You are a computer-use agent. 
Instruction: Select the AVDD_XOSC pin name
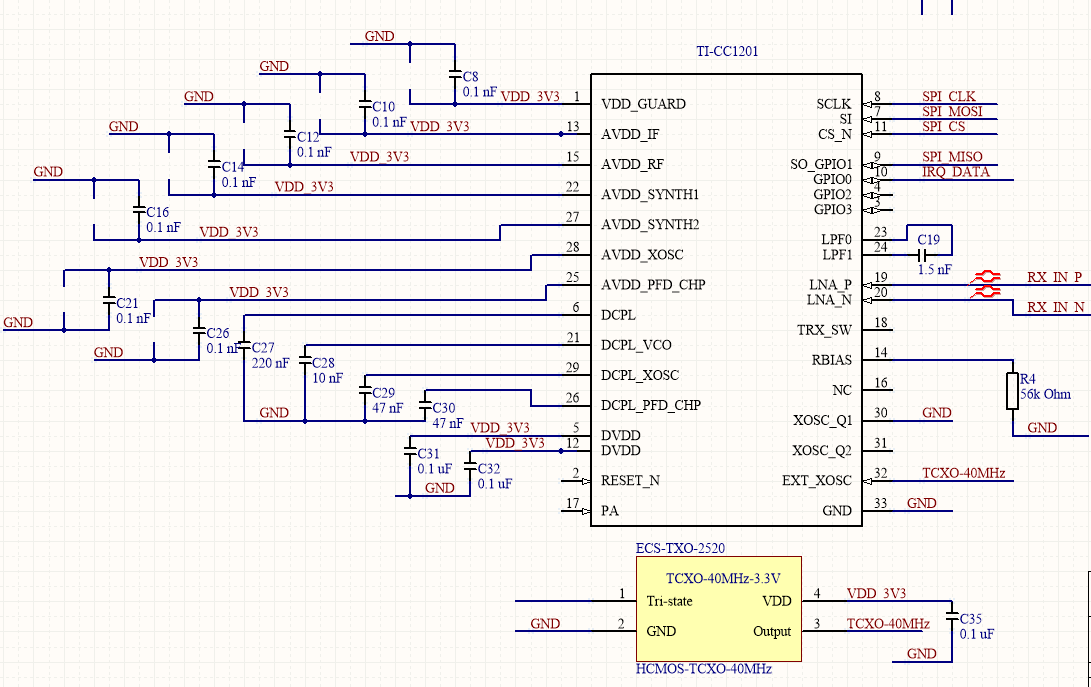click(x=642, y=255)
